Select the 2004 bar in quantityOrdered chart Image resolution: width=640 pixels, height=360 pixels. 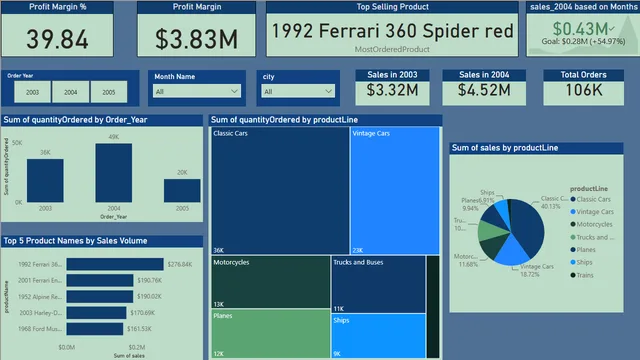coord(113,173)
